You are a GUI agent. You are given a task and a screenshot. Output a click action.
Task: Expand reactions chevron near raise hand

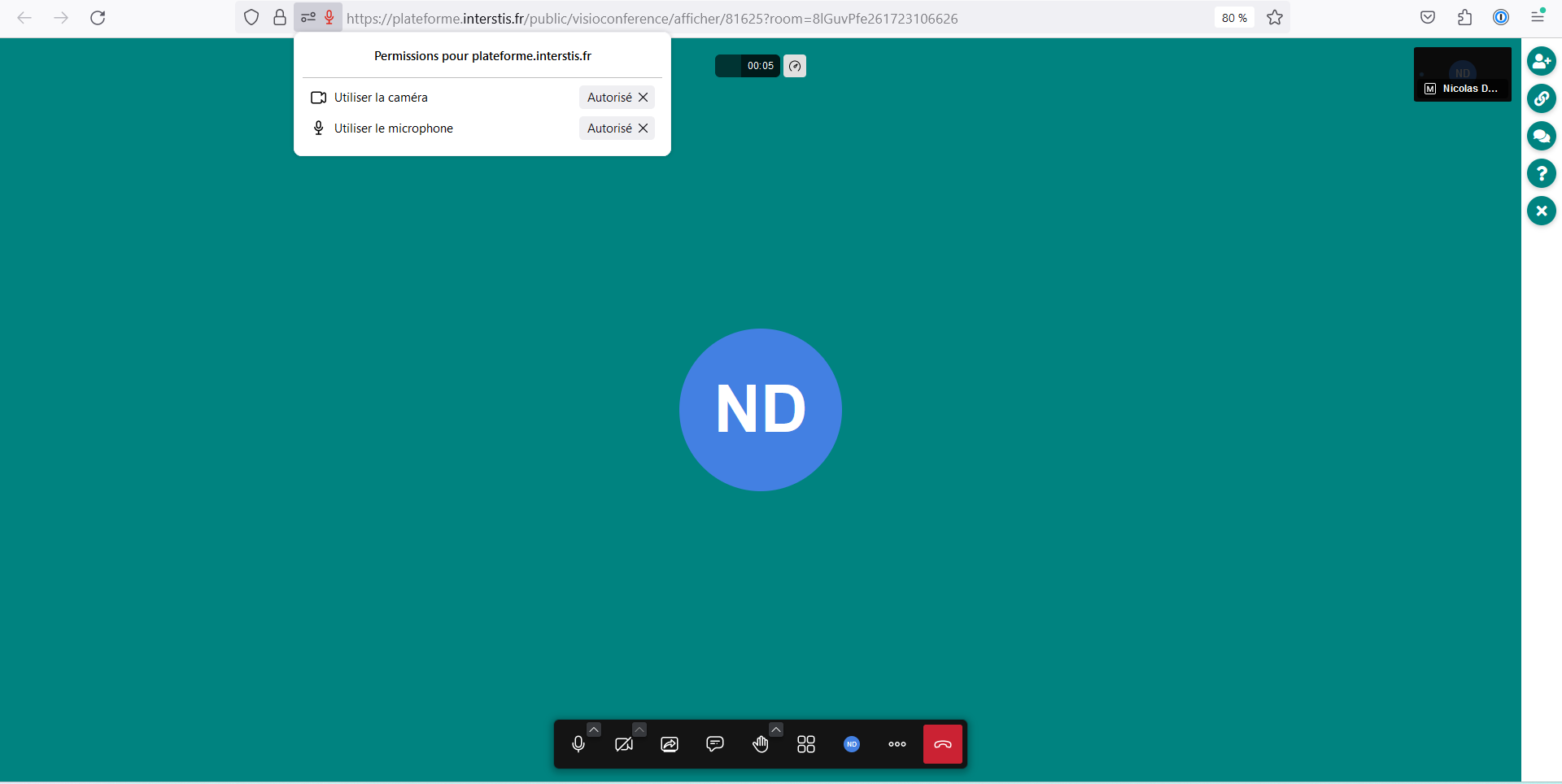(776, 730)
